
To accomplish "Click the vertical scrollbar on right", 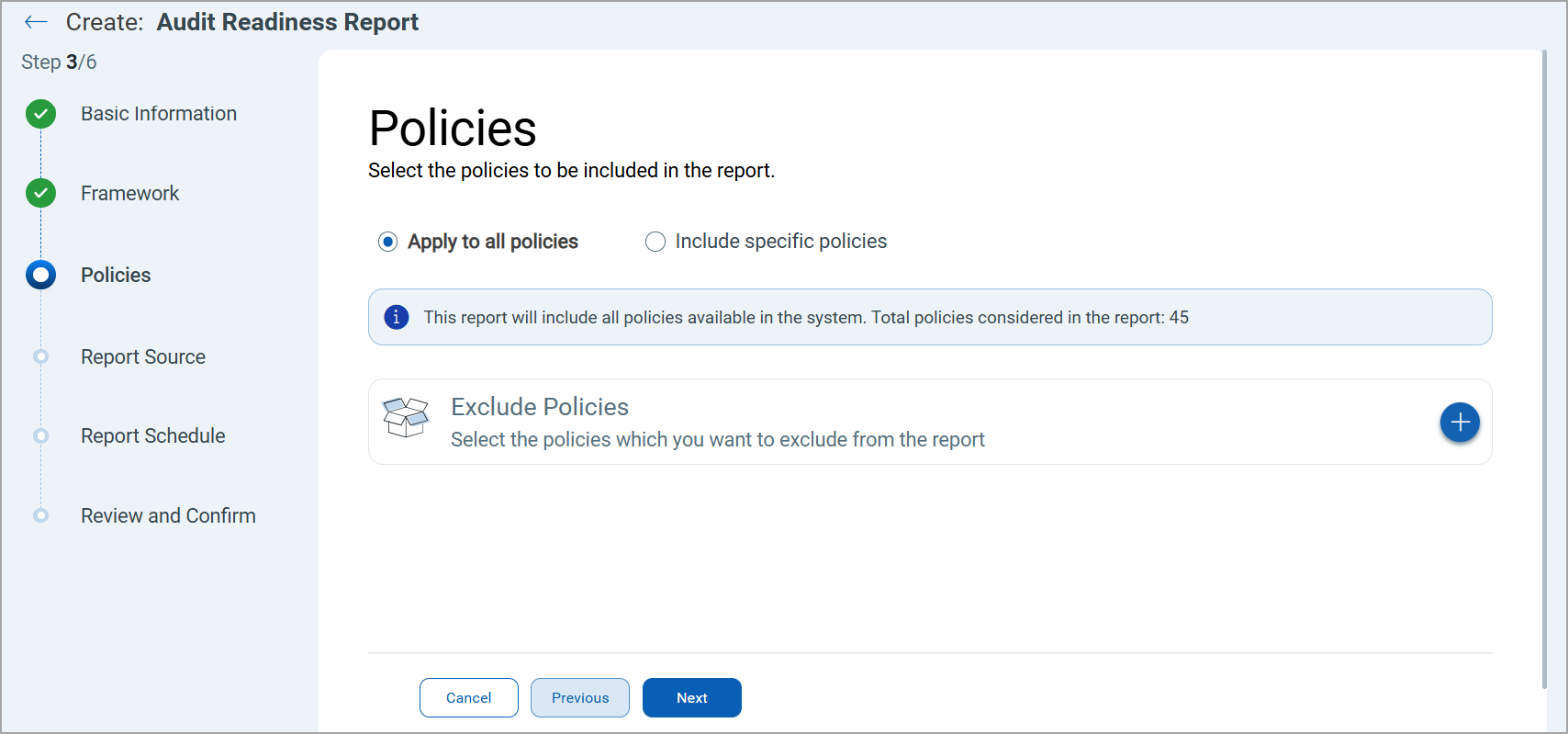I will click(x=1544, y=367).
